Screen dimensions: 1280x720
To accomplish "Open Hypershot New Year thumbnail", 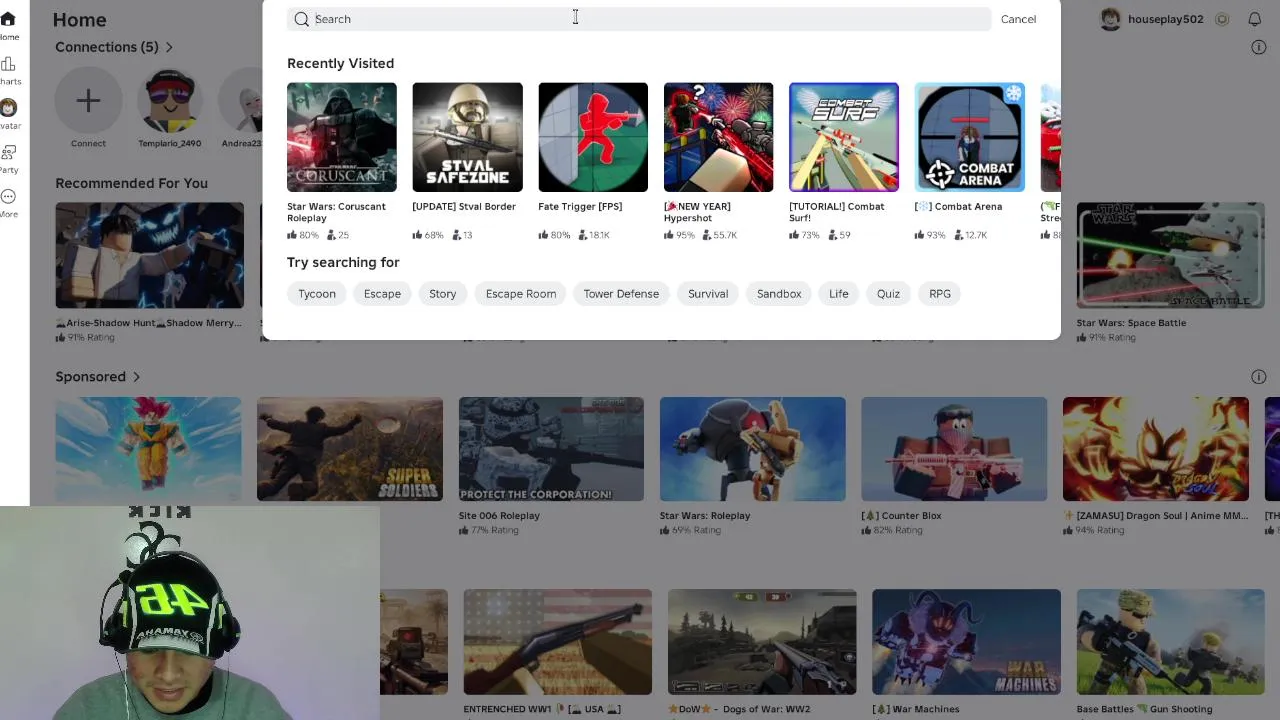I will (718, 137).
